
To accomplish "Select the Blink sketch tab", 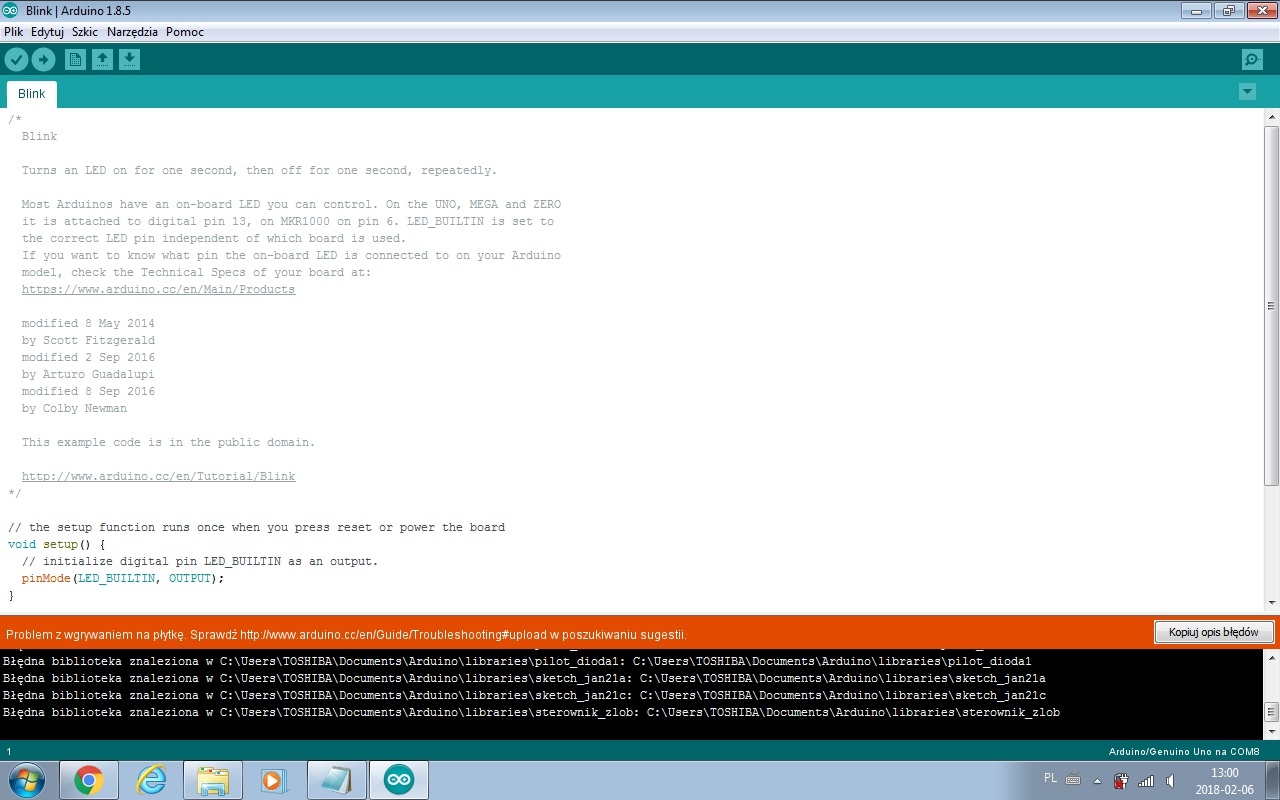I will 32,94.
